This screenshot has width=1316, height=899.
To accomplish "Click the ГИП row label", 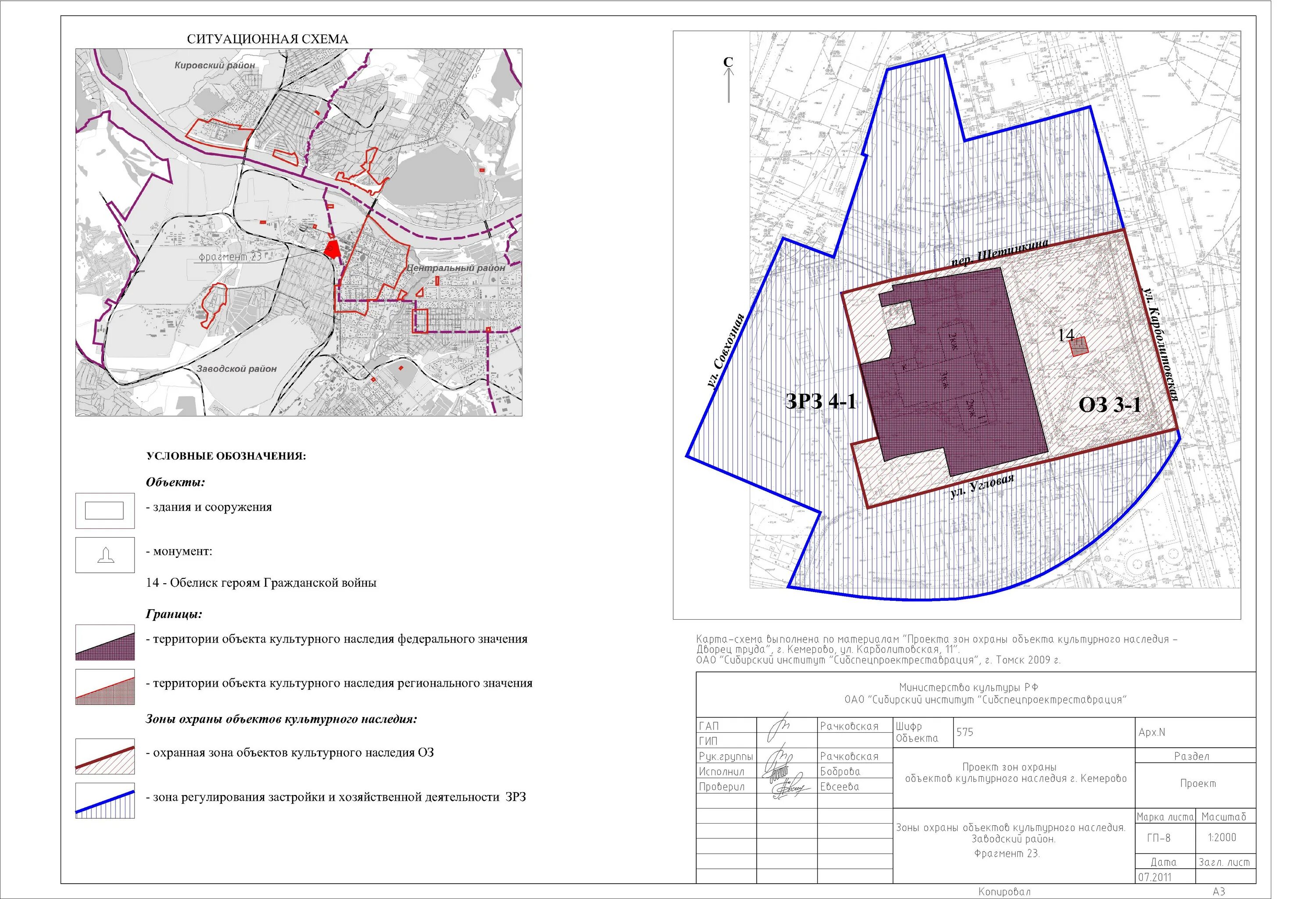I will point(708,741).
